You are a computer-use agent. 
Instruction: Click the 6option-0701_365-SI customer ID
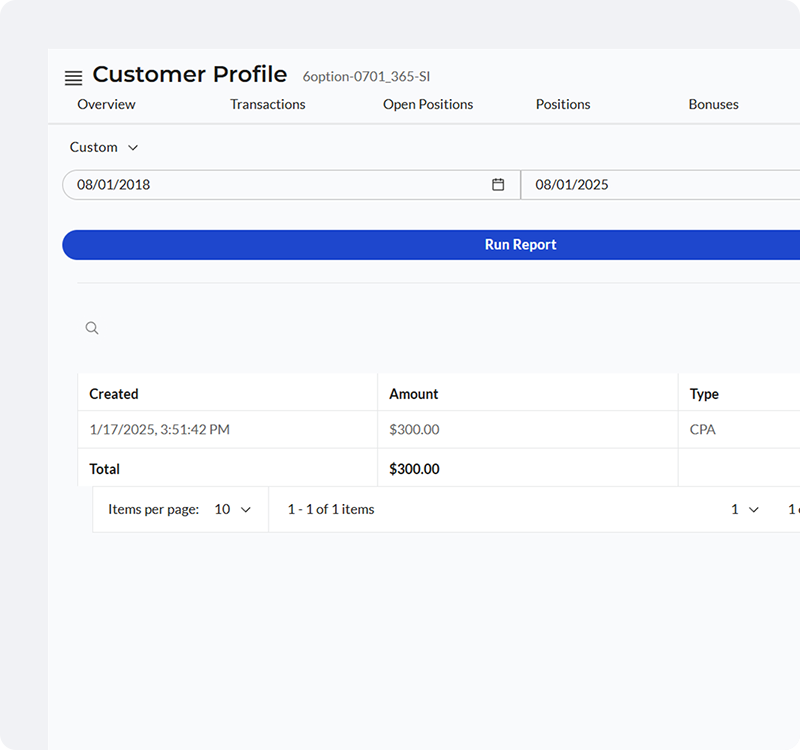366,77
